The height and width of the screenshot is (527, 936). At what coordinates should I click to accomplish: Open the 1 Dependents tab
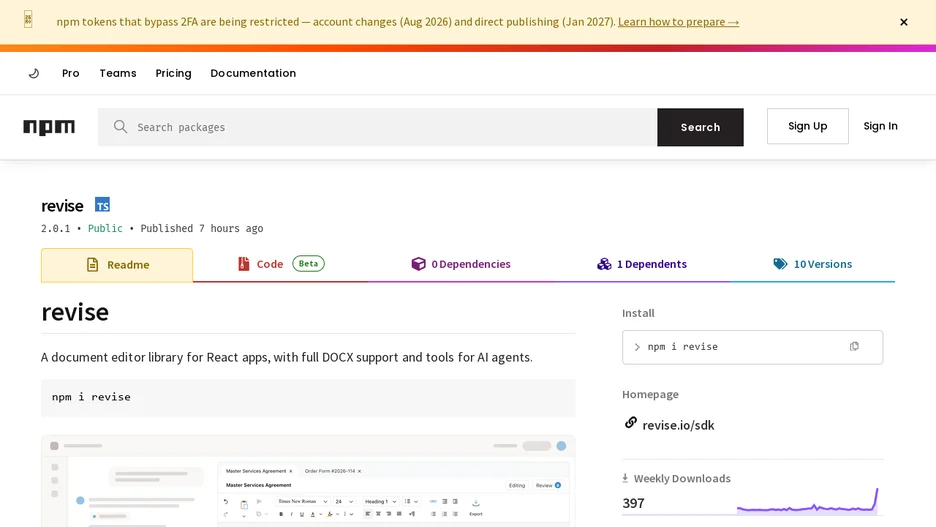pos(642,264)
